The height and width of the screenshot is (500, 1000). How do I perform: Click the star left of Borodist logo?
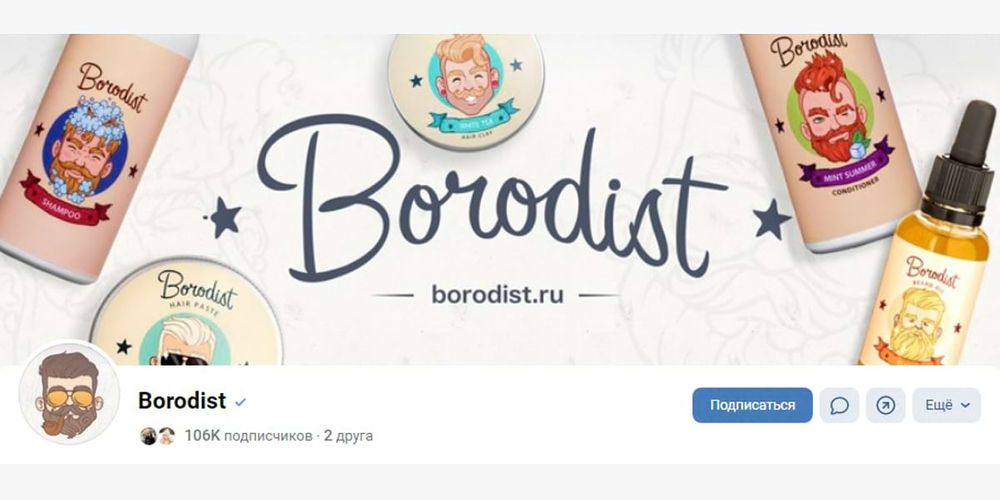[224, 217]
